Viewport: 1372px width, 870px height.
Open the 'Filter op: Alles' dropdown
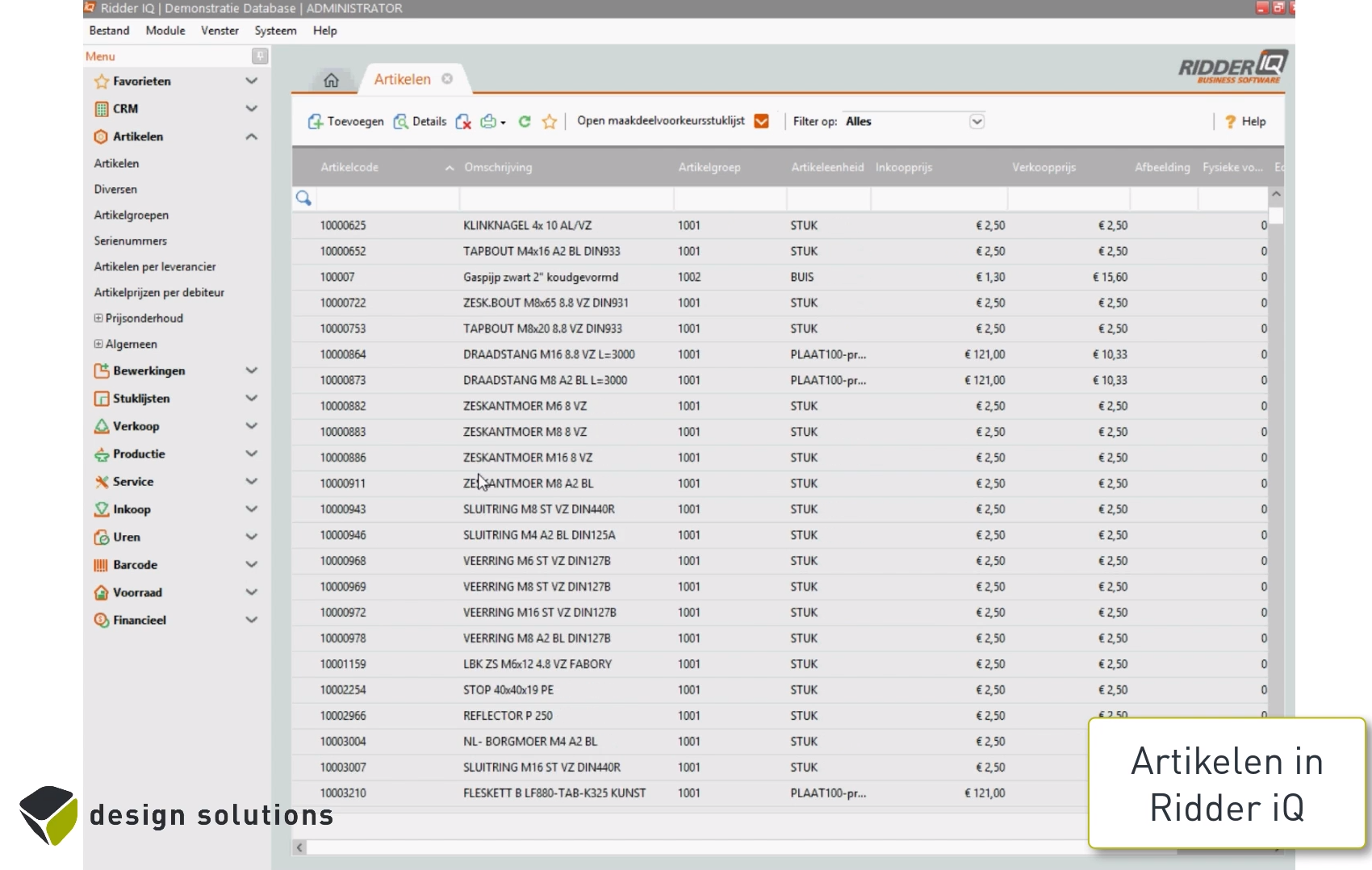[977, 121]
